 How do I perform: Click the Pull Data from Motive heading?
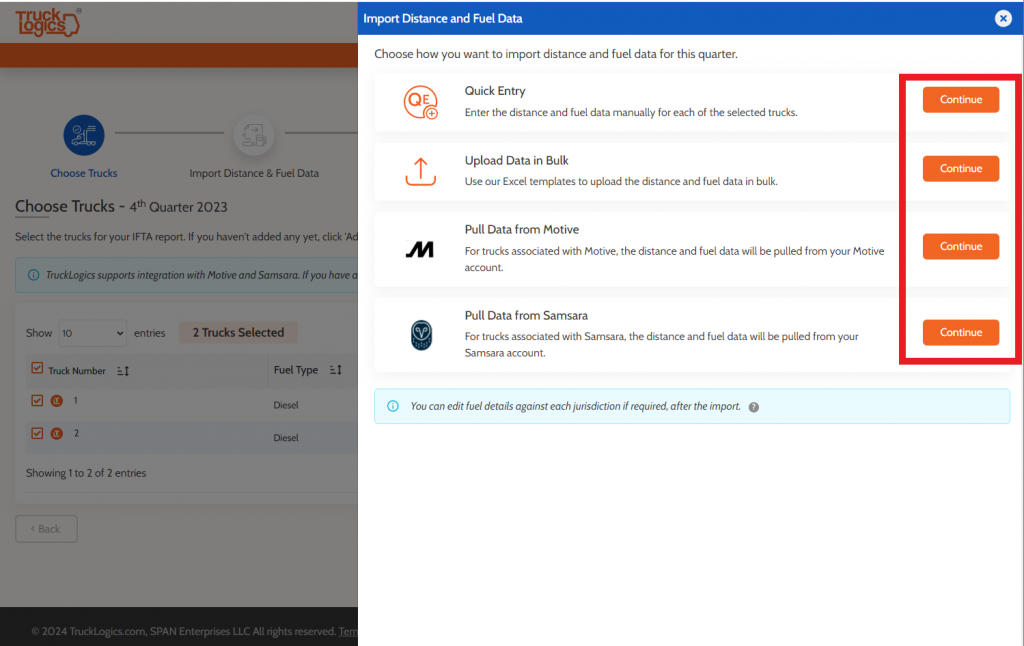522,229
